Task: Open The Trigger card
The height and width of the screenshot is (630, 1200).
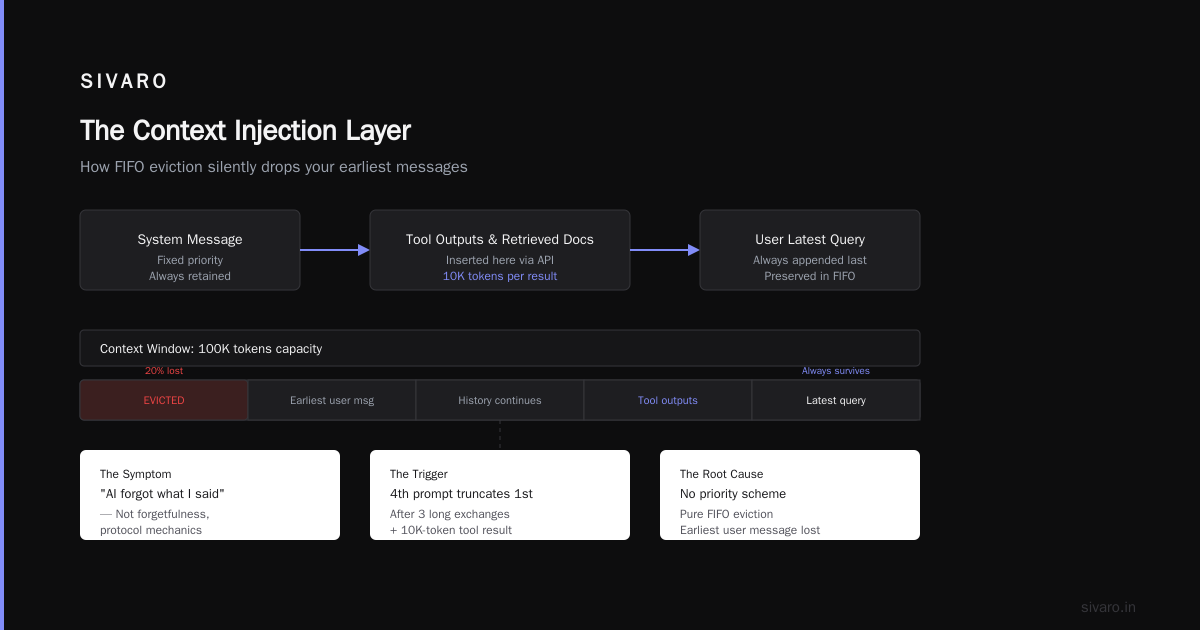Action: click(500, 495)
